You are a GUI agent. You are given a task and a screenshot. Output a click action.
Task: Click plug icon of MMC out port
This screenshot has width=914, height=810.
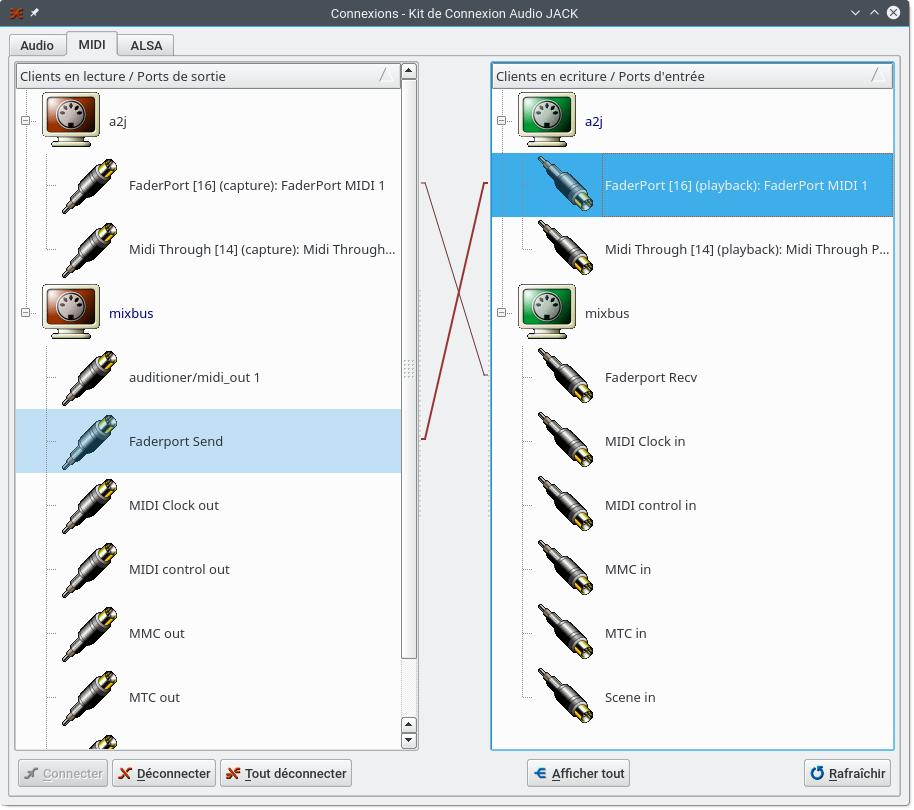tap(90, 634)
